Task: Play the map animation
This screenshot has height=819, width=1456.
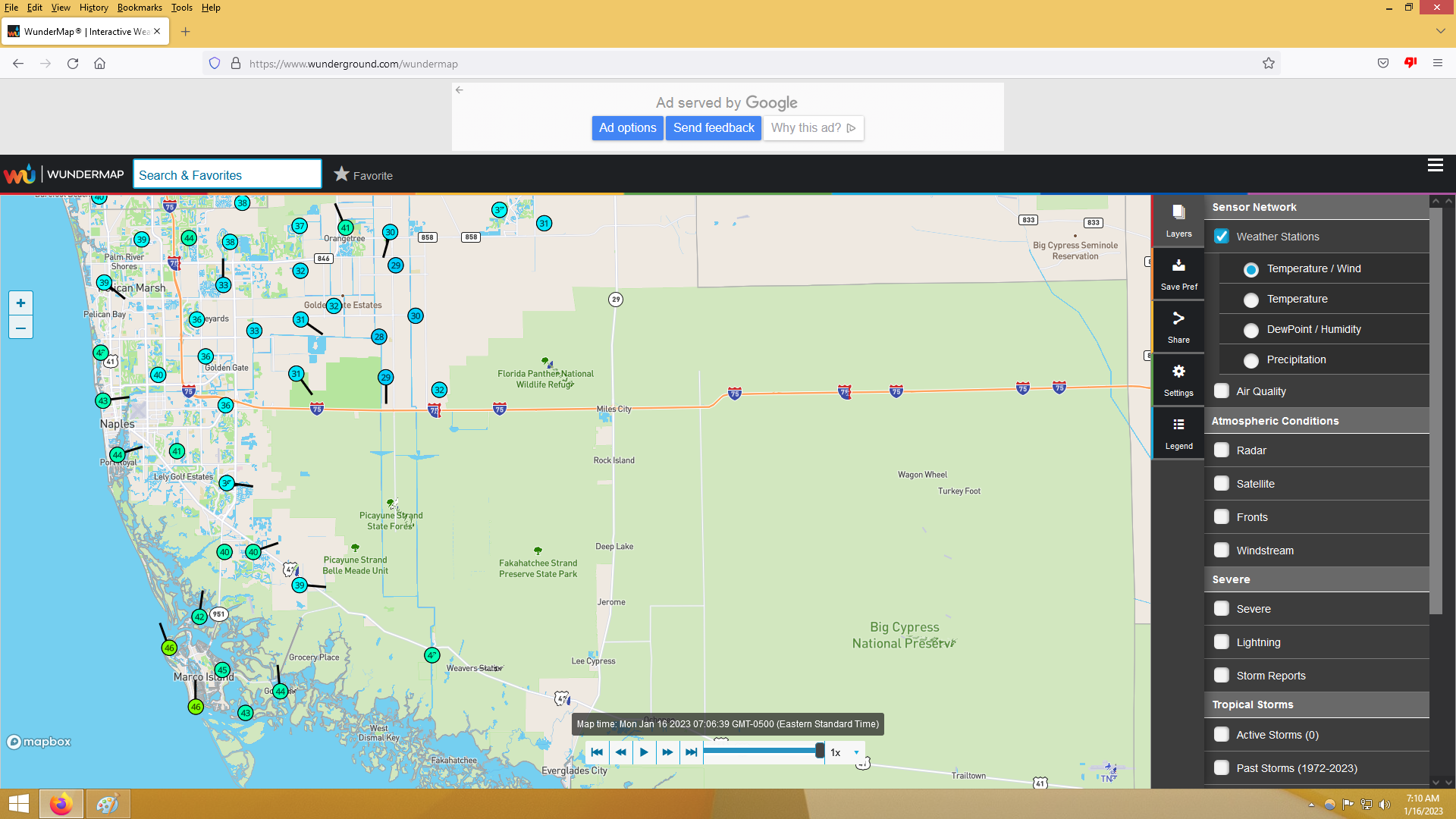Action: pyautogui.click(x=644, y=752)
